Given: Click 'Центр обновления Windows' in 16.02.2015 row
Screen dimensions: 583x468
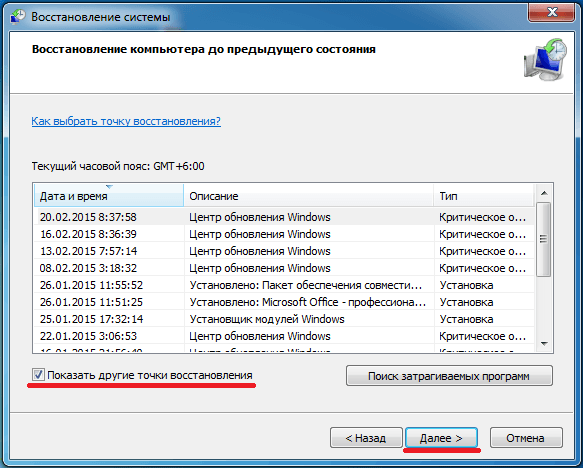Looking at the screenshot, I should pyautogui.click(x=260, y=234).
